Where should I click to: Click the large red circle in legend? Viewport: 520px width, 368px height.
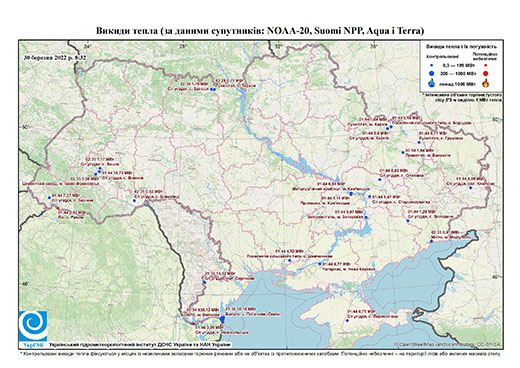point(485,73)
